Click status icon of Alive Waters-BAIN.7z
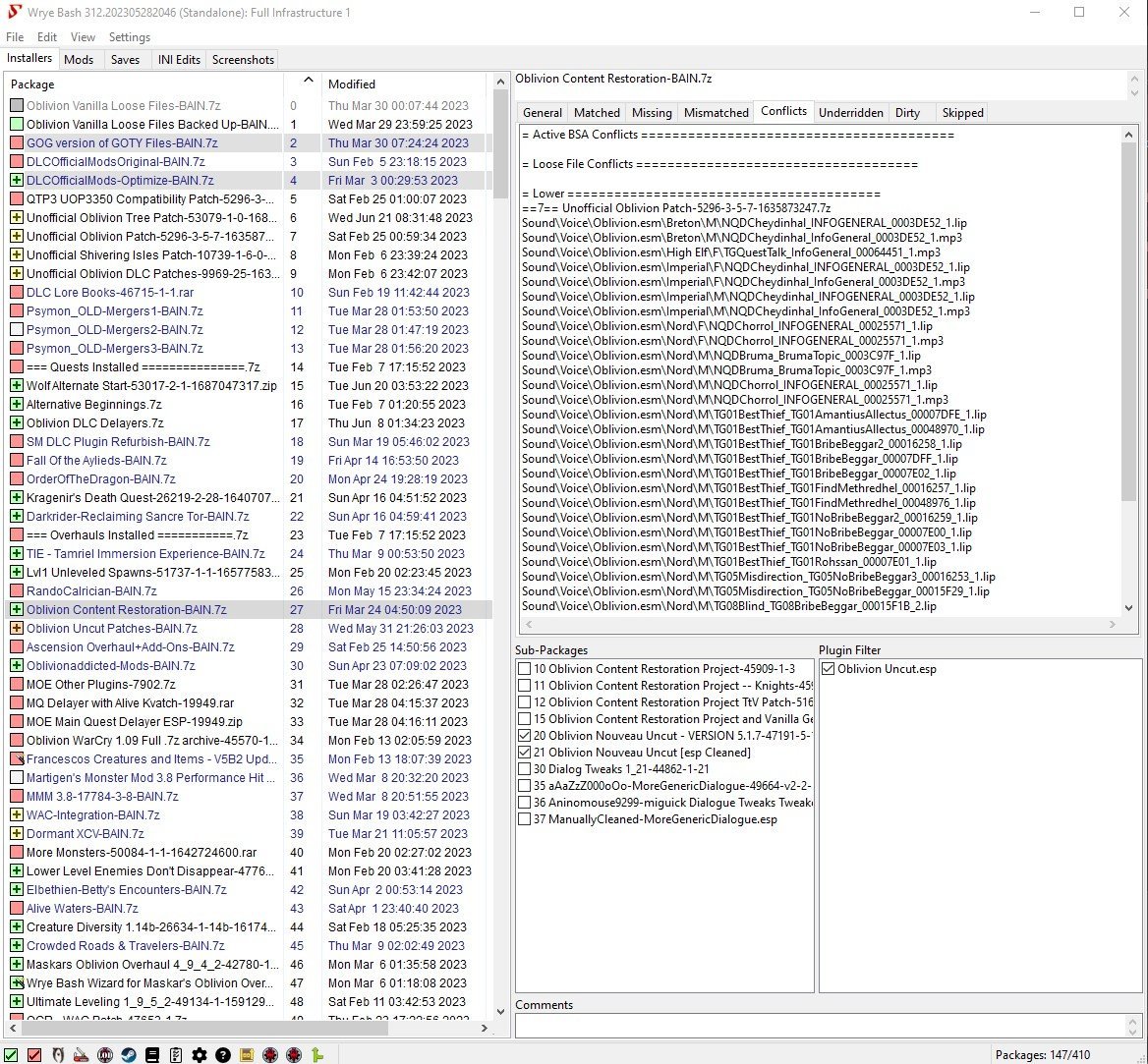Screen dimensions: 1148x1064 click(x=16, y=908)
